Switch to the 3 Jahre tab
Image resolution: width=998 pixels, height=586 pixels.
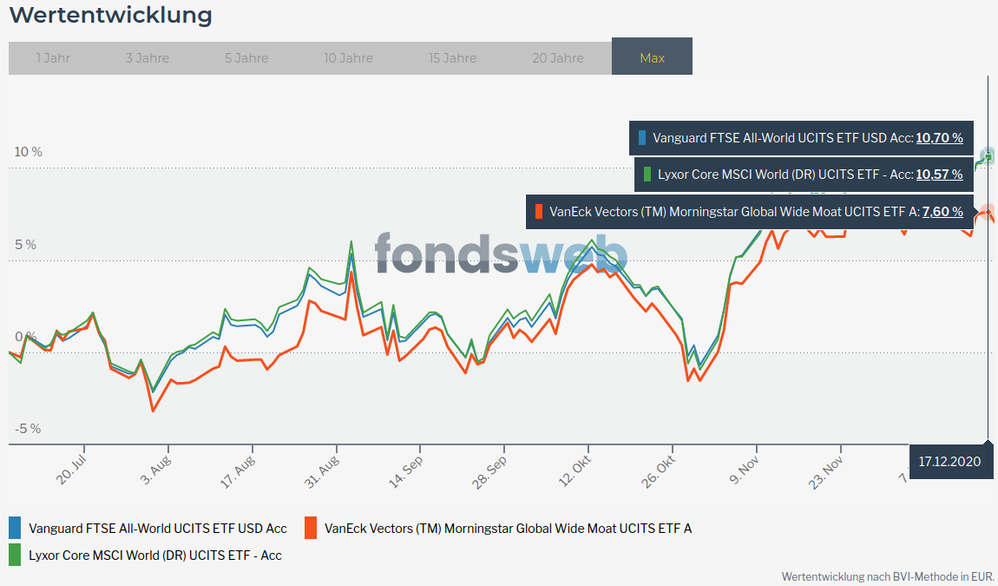pos(147,58)
